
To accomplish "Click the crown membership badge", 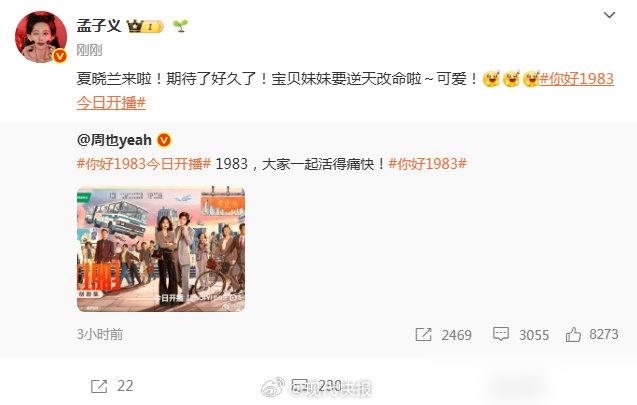I will 145,26.
